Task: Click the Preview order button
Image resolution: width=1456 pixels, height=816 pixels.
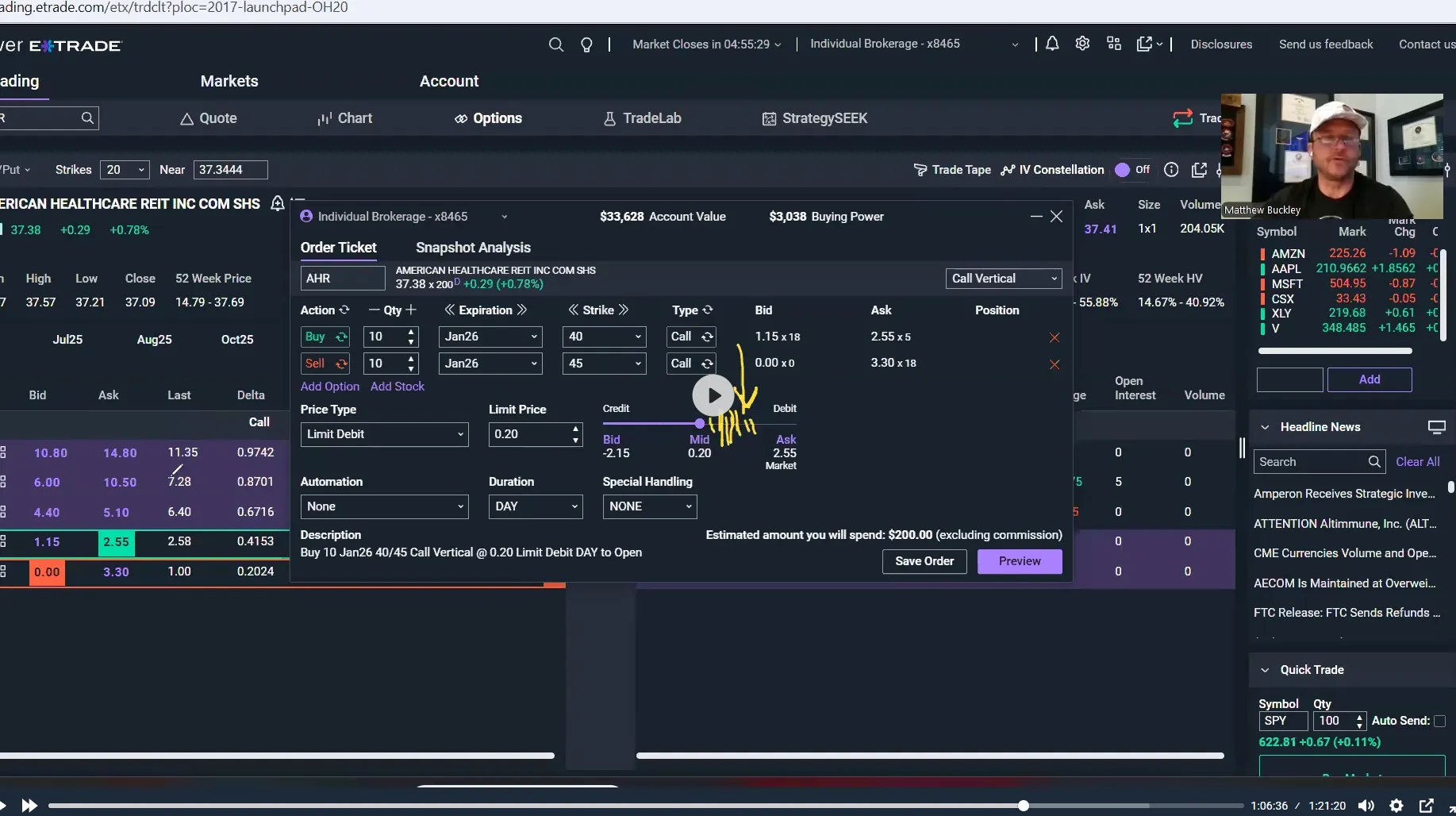Action: click(1020, 561)
